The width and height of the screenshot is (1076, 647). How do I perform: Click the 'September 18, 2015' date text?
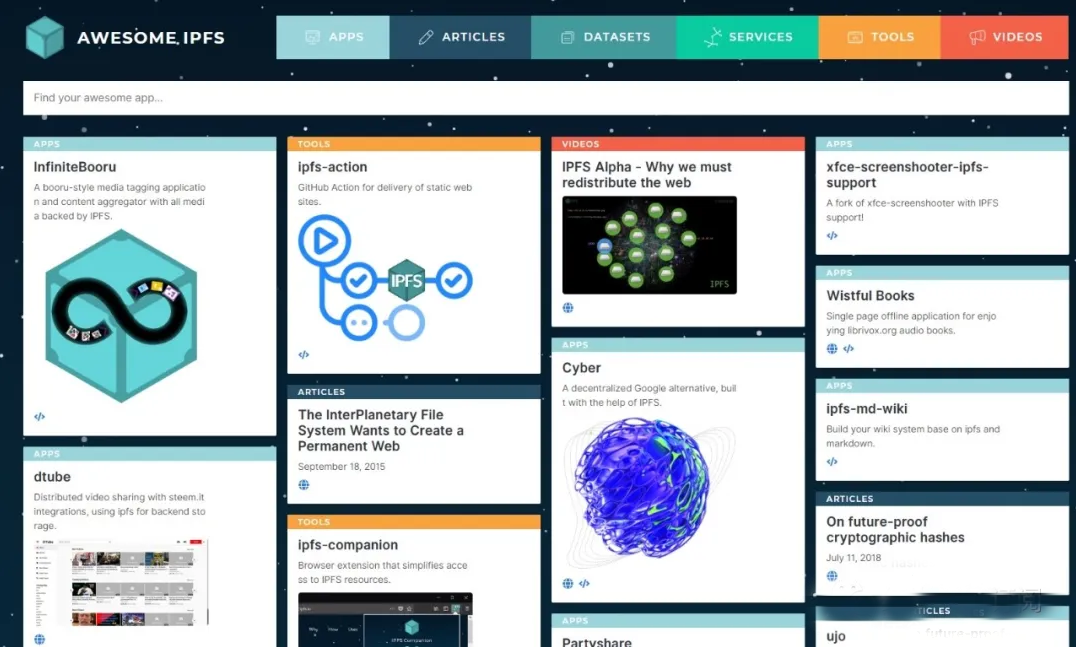pyautogui.click(x=341, y=467)
